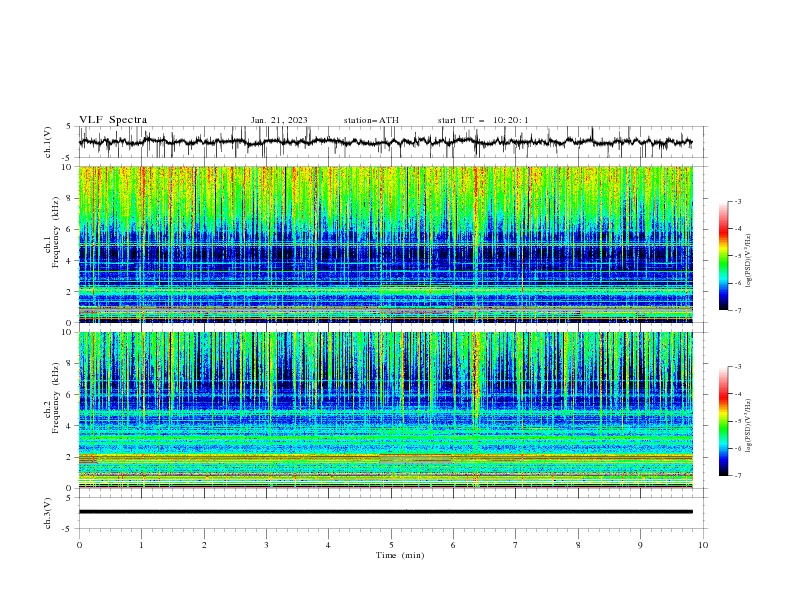The width and height of the screenshot is (792, 612).
Task: Click the "start UT = 10:20:1" text
Action: click(483, 120)
